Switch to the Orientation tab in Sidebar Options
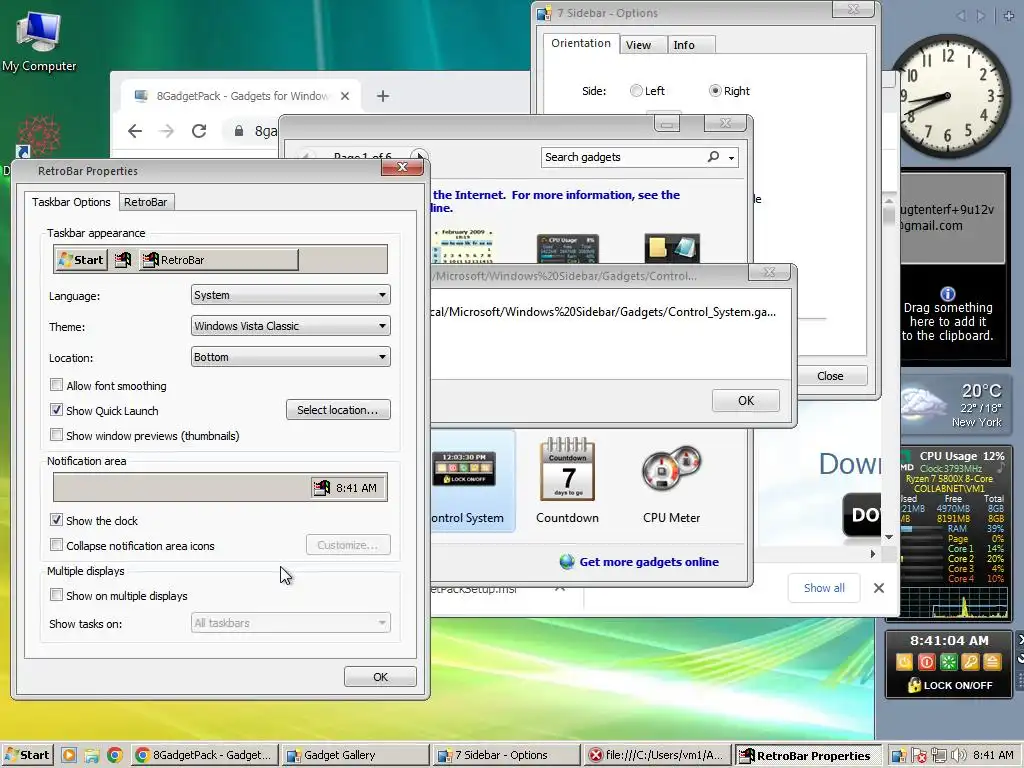Viewport: 1024px width, 768px height. pos(581,43)
